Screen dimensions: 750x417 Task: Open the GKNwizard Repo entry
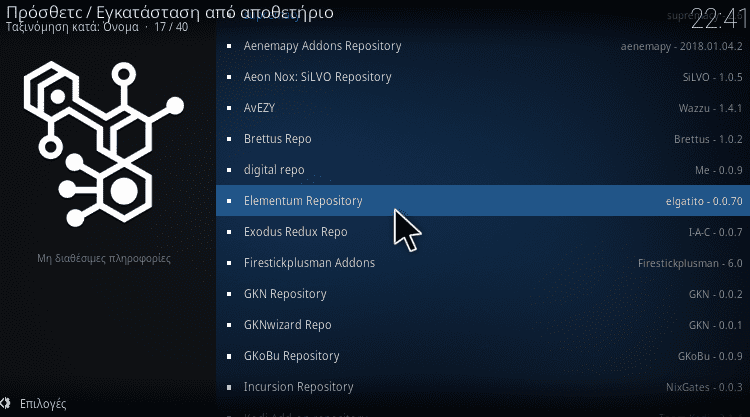(287, 325)
